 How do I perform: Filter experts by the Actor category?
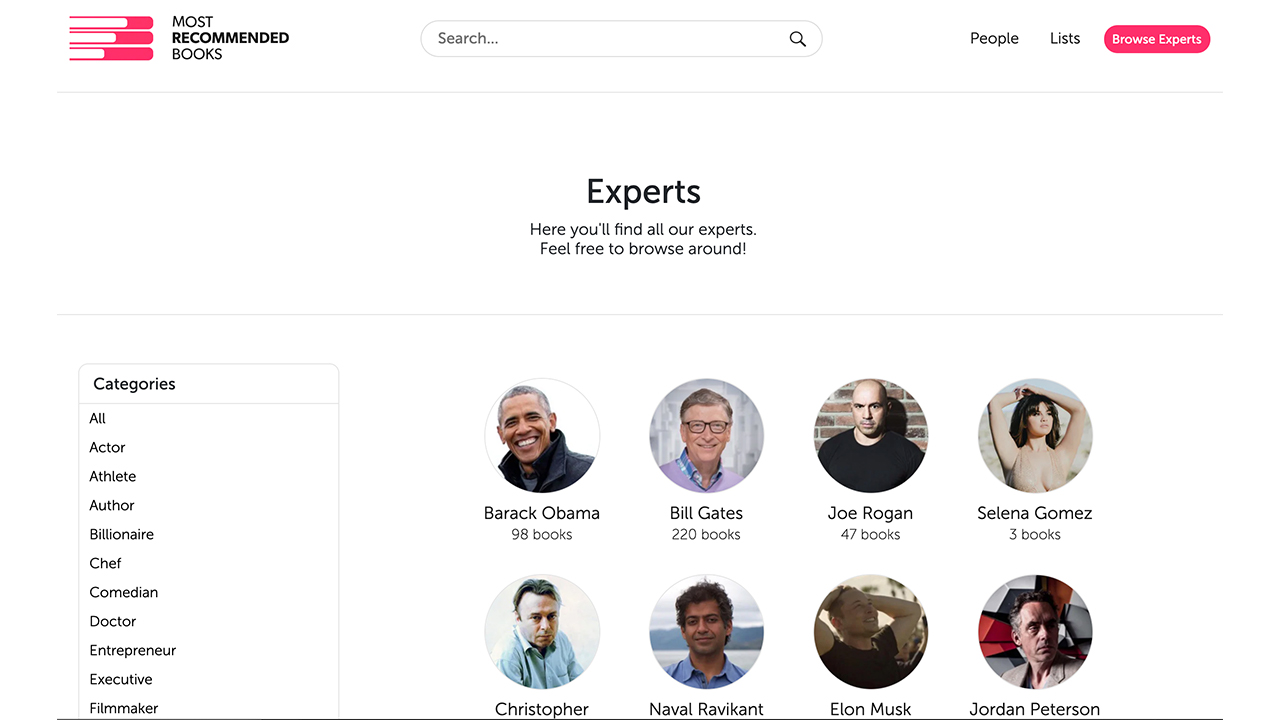pos(108,447)
